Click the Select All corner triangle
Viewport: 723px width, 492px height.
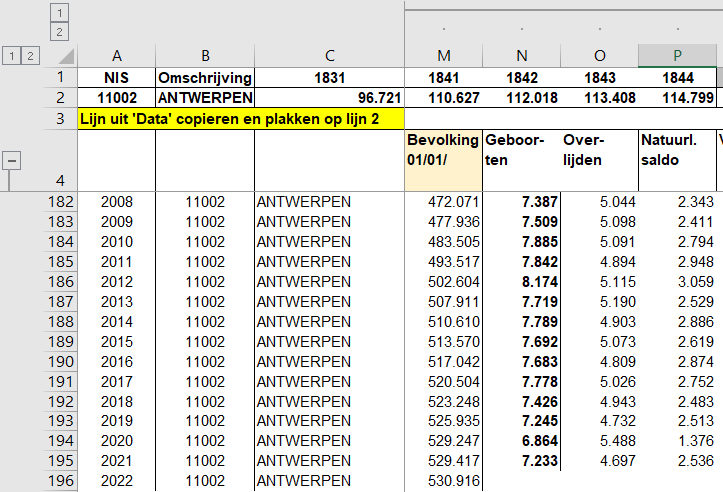(66, 56)
